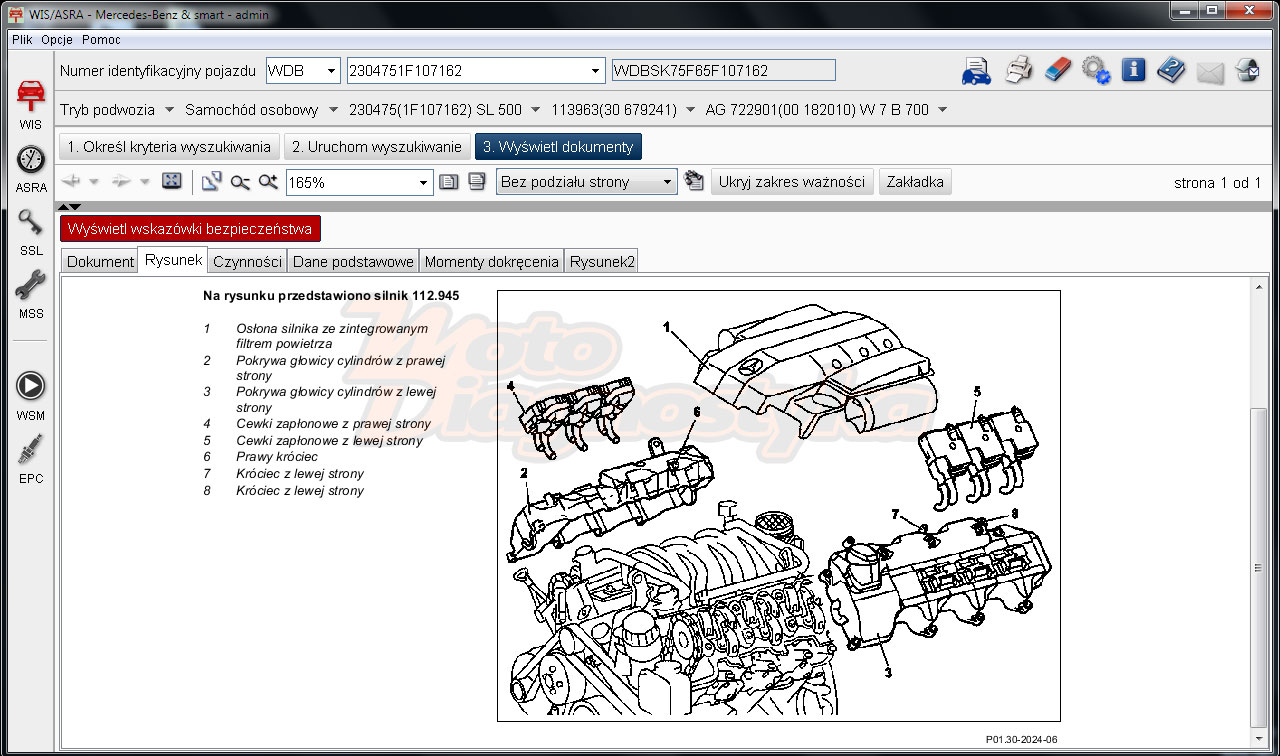
Task: Click Wyświetl wskazówki bezpieczeństwa red button
Action: point(190,229)
